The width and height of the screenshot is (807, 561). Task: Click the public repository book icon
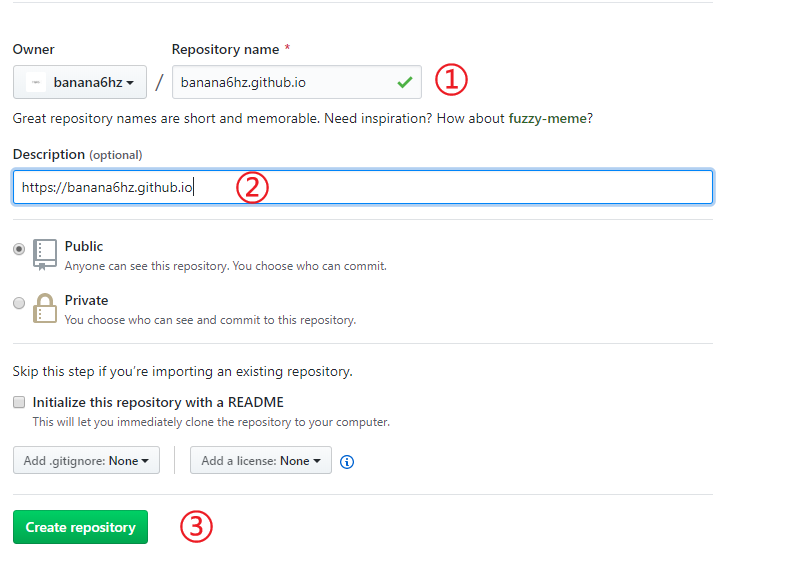click(45, 255)
